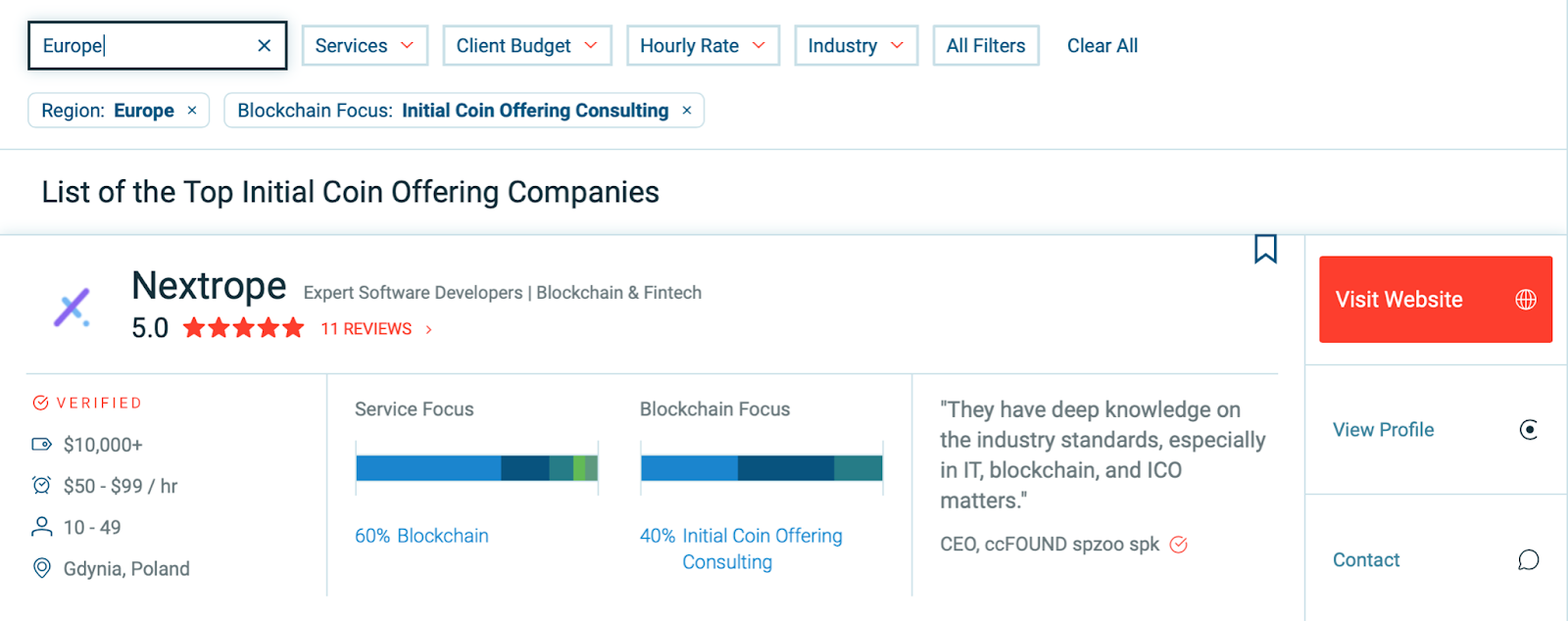This screenshot has width=1568, height=621.
Task: Open the Hourly Rate dropdown
Action: [x=703, y=46]
